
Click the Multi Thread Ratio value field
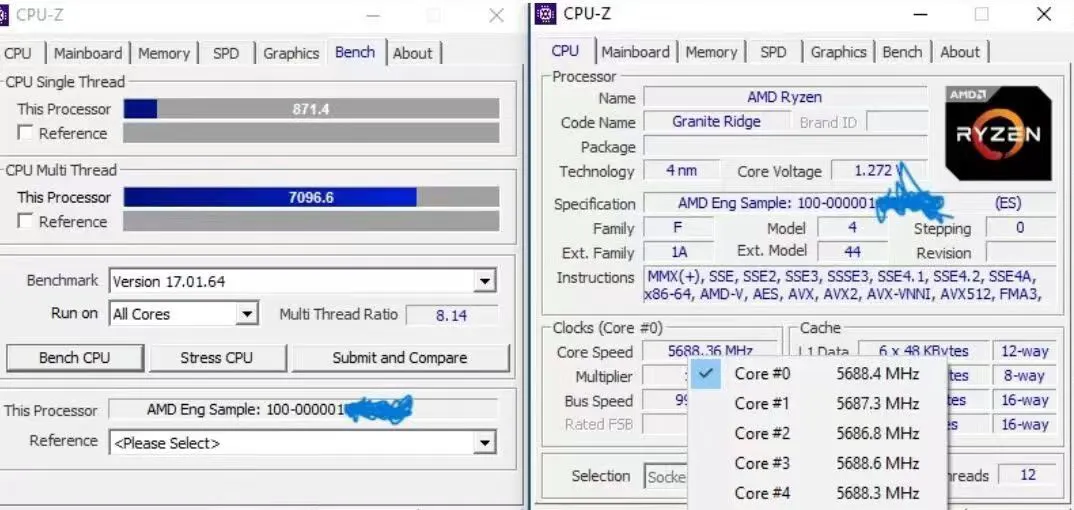452,314
